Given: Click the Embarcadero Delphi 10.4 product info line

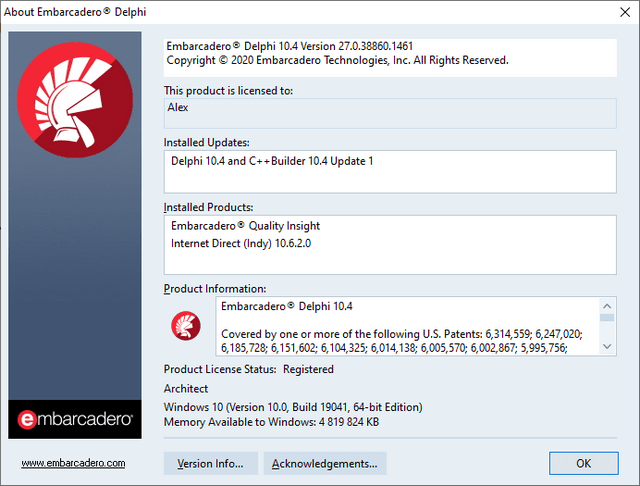Looking at the screenshot, I should point(287,306).
